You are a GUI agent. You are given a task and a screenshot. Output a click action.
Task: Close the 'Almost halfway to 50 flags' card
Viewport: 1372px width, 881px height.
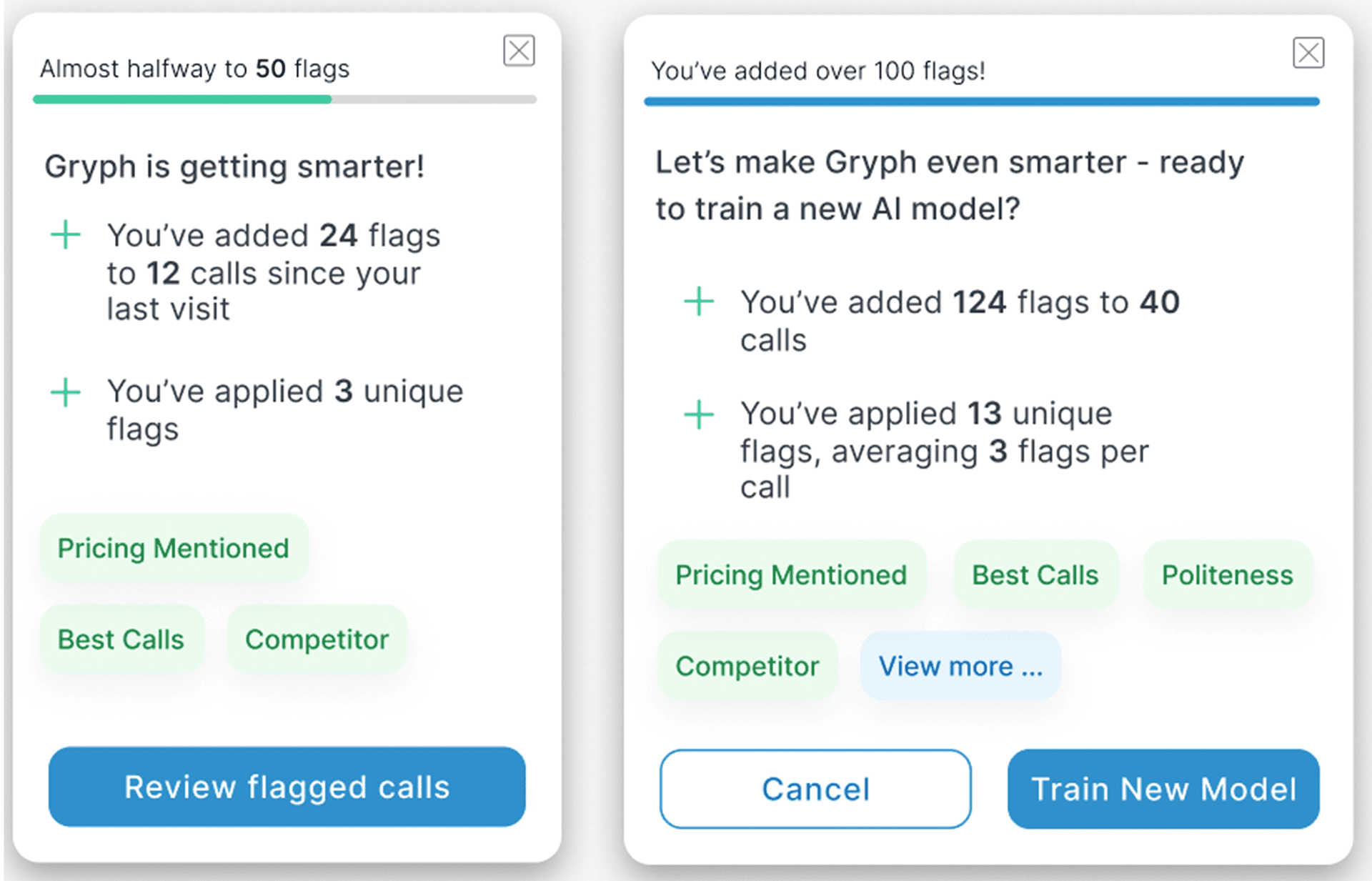[519, 51]
